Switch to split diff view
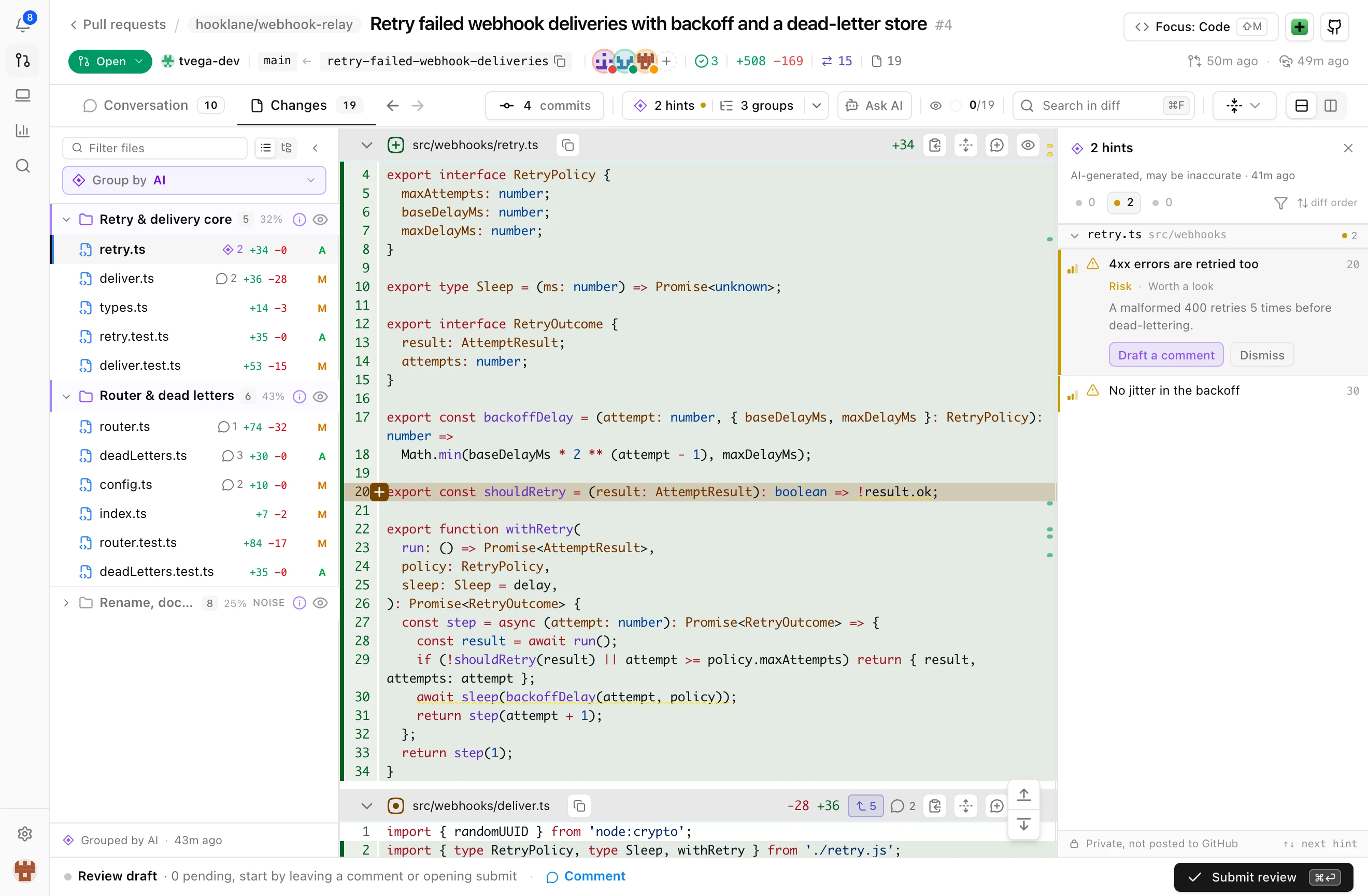1368x896 pixels. 1331,106
